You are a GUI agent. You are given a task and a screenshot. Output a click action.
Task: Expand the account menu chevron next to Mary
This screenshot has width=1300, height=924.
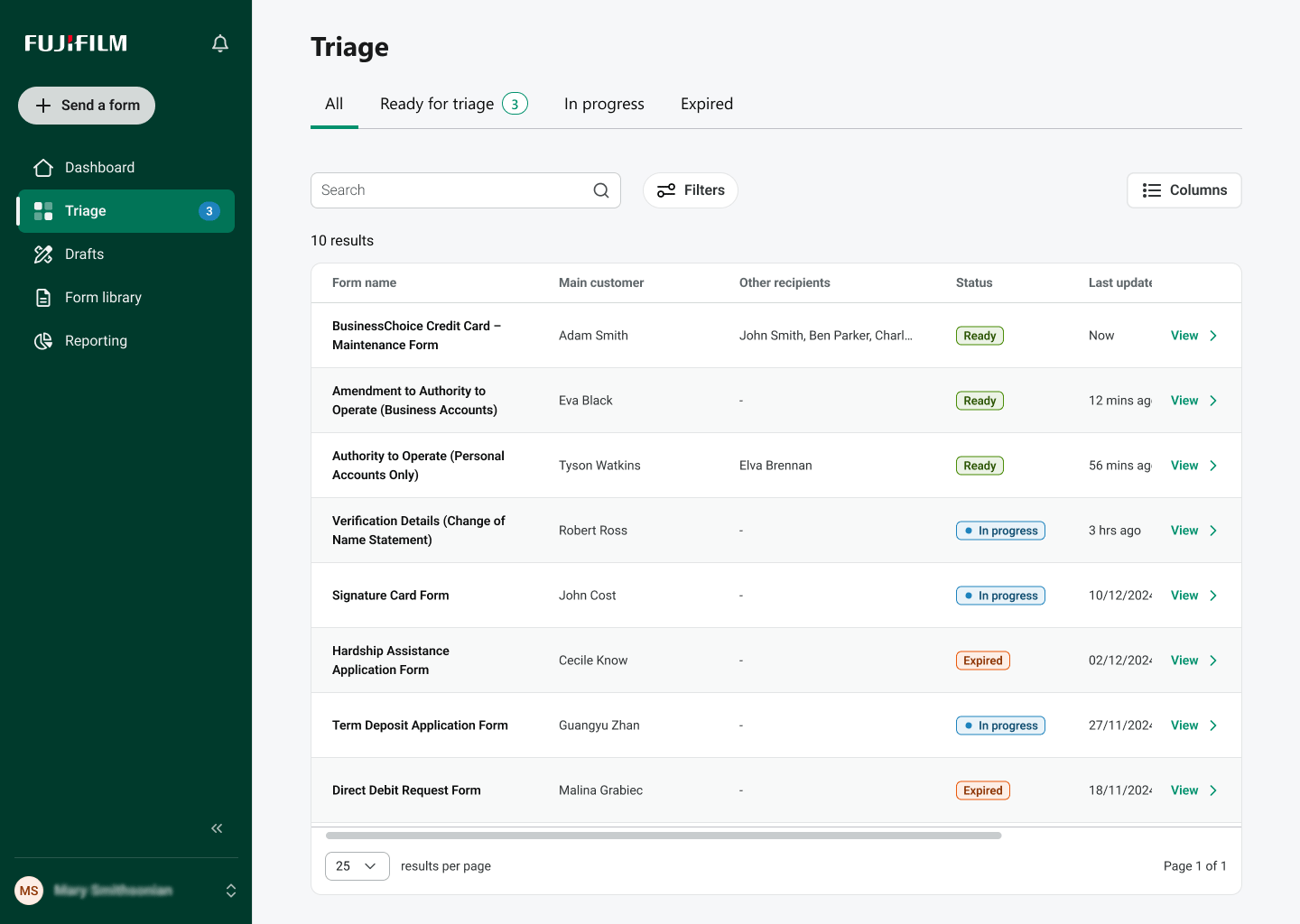[x=231, y=891]
